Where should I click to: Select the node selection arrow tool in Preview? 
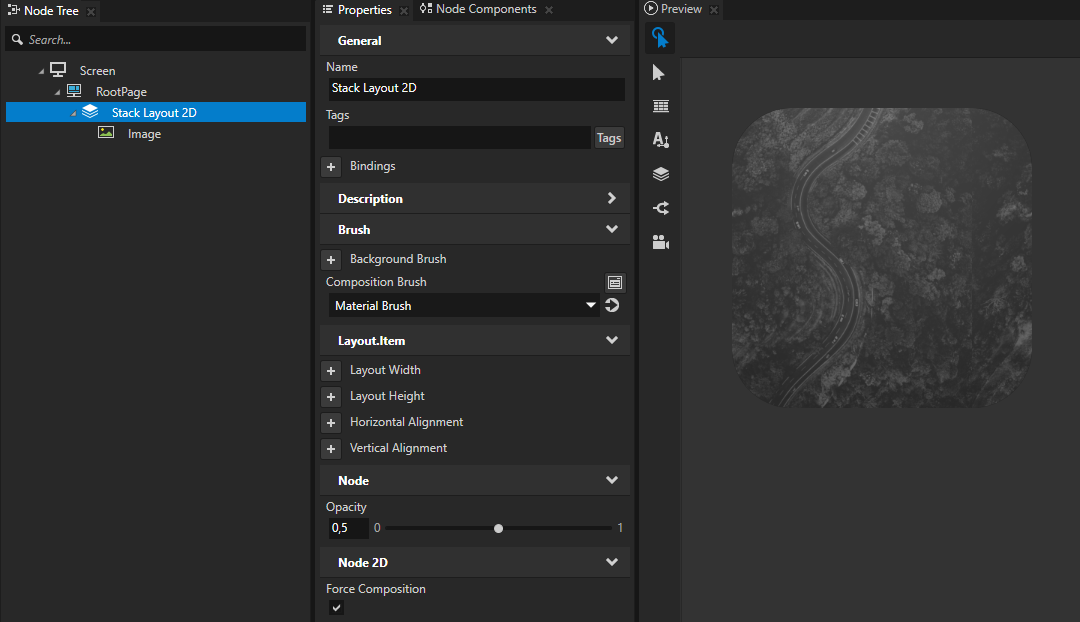tap(659, 72)
